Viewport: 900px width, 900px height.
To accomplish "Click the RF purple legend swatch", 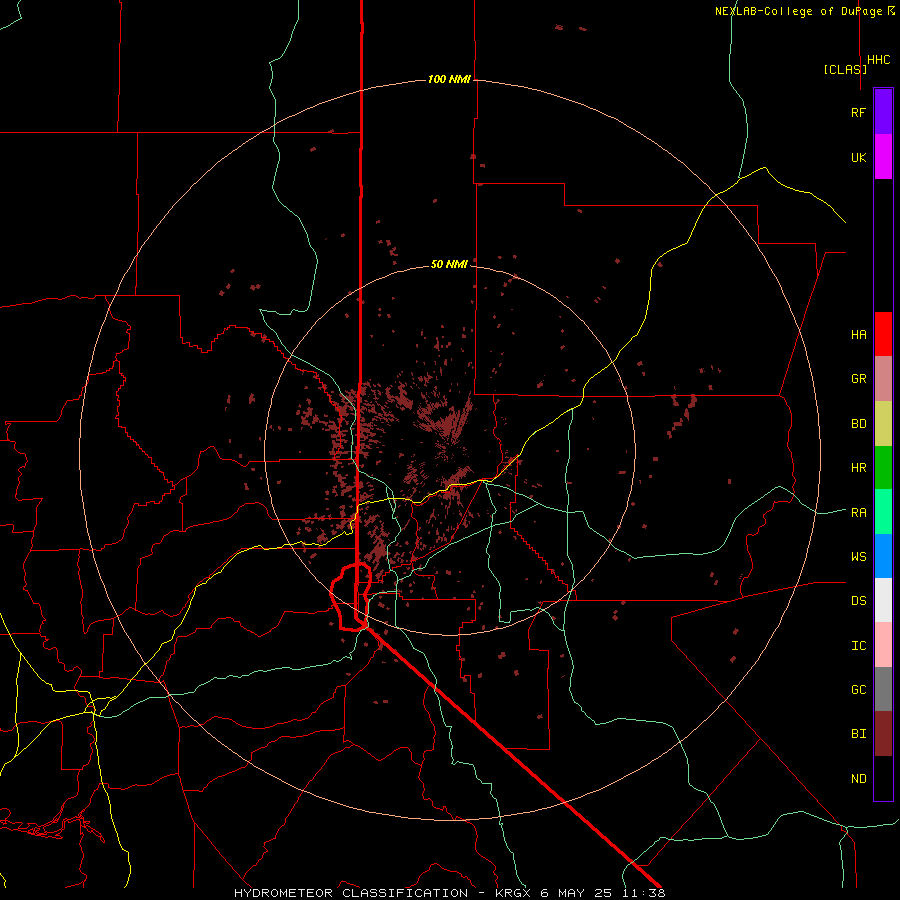I will pyautogui.click(x=883, y=112).
